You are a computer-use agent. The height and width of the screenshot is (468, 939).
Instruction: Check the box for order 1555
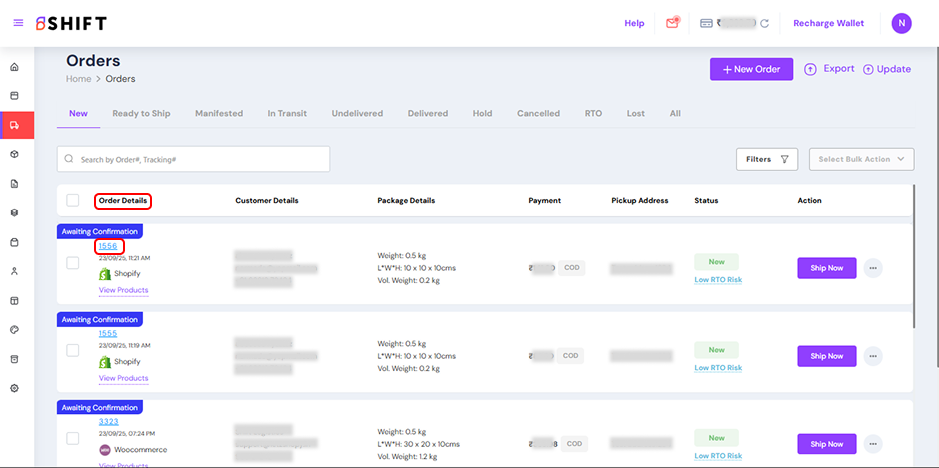tap(73, 351)
